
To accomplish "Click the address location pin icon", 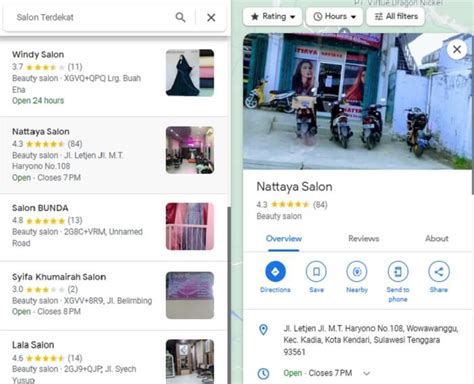I will (263, 330).
